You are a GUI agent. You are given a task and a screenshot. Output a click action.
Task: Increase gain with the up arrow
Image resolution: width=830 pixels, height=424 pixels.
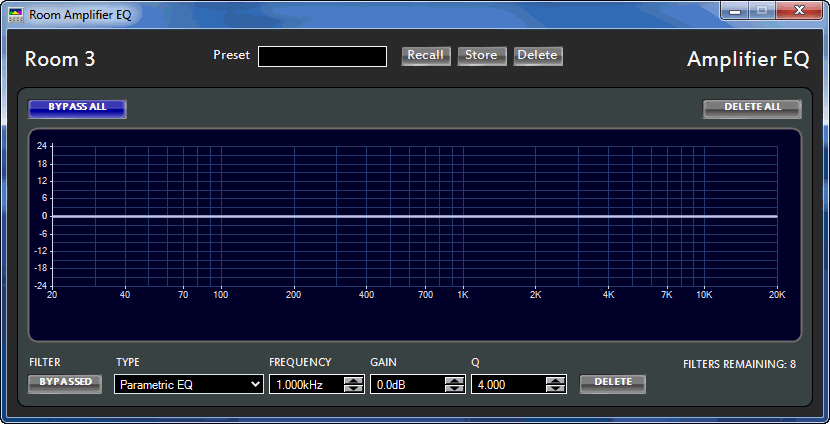pos(454,380)
